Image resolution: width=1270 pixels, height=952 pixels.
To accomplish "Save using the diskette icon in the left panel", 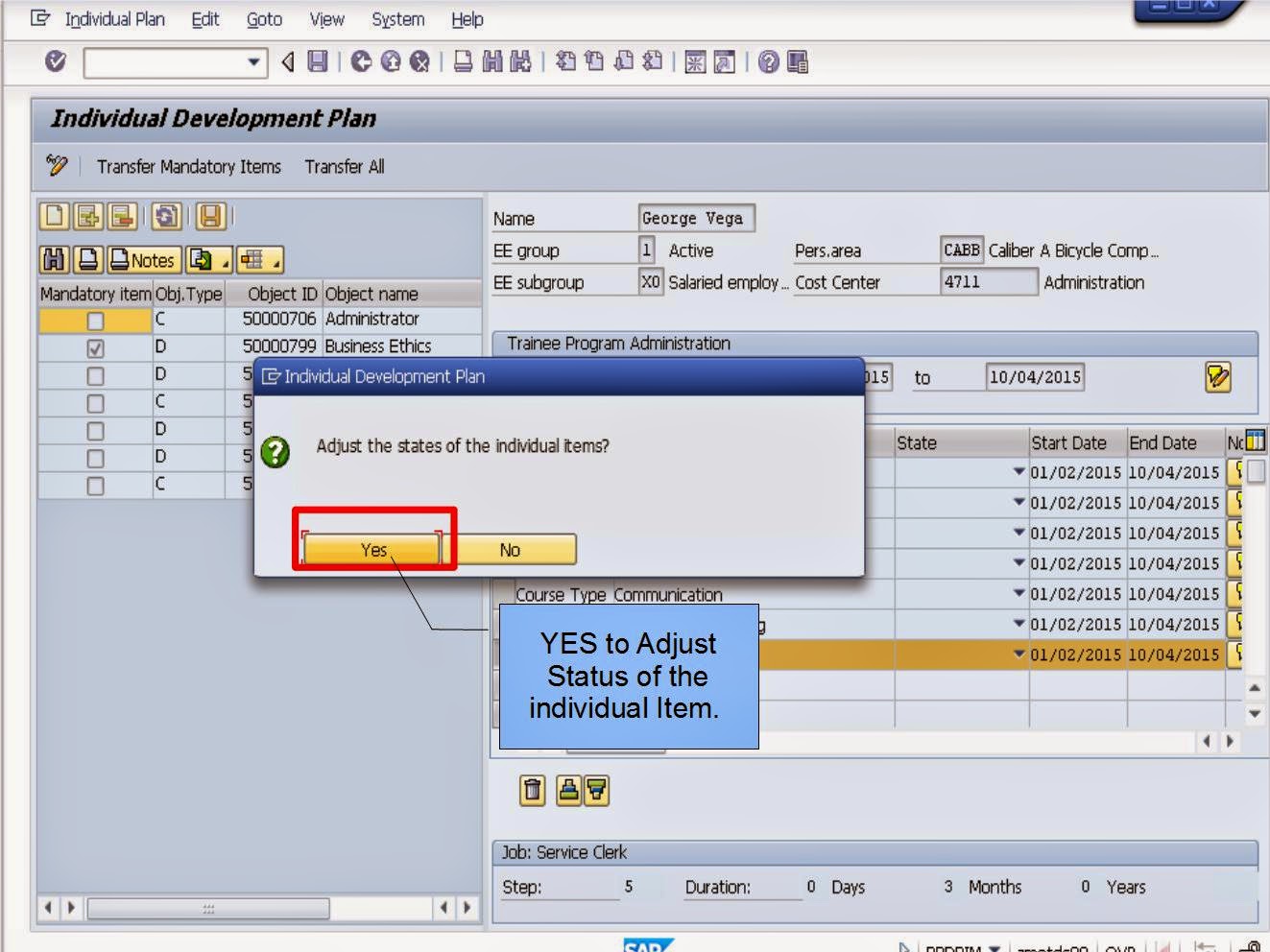I will point(207,218).
